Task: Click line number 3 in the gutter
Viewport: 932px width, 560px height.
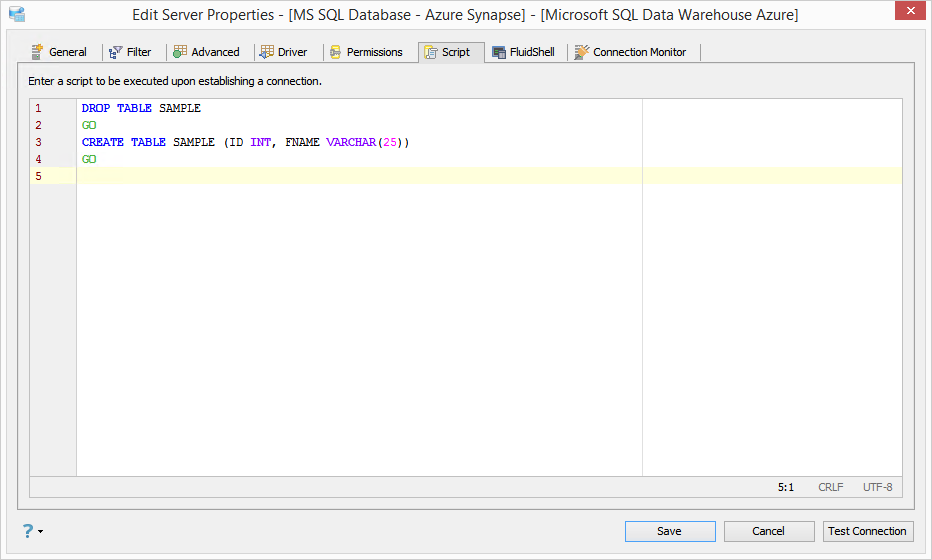Action: (38, 142)
